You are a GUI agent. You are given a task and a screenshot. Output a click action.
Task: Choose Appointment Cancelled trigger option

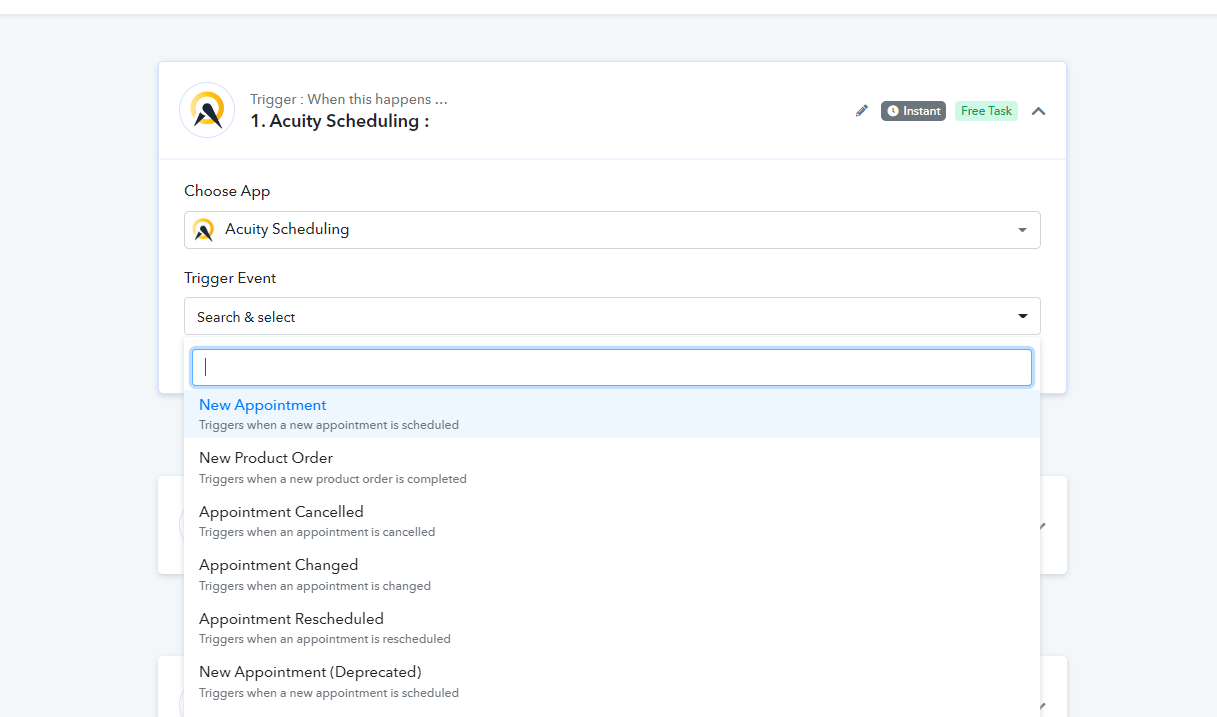[x=612, y=521]
